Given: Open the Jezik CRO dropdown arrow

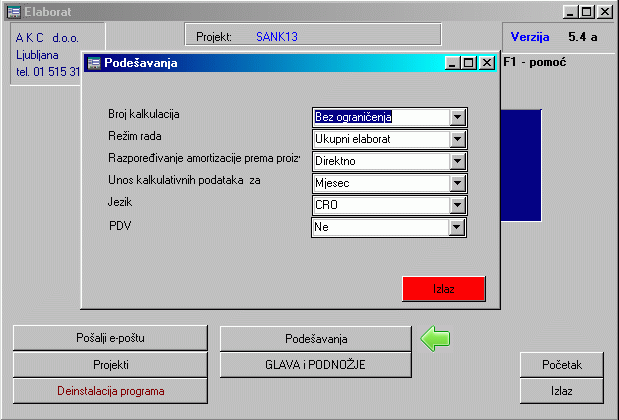Looking at the screenshot, I should (457, 205).
